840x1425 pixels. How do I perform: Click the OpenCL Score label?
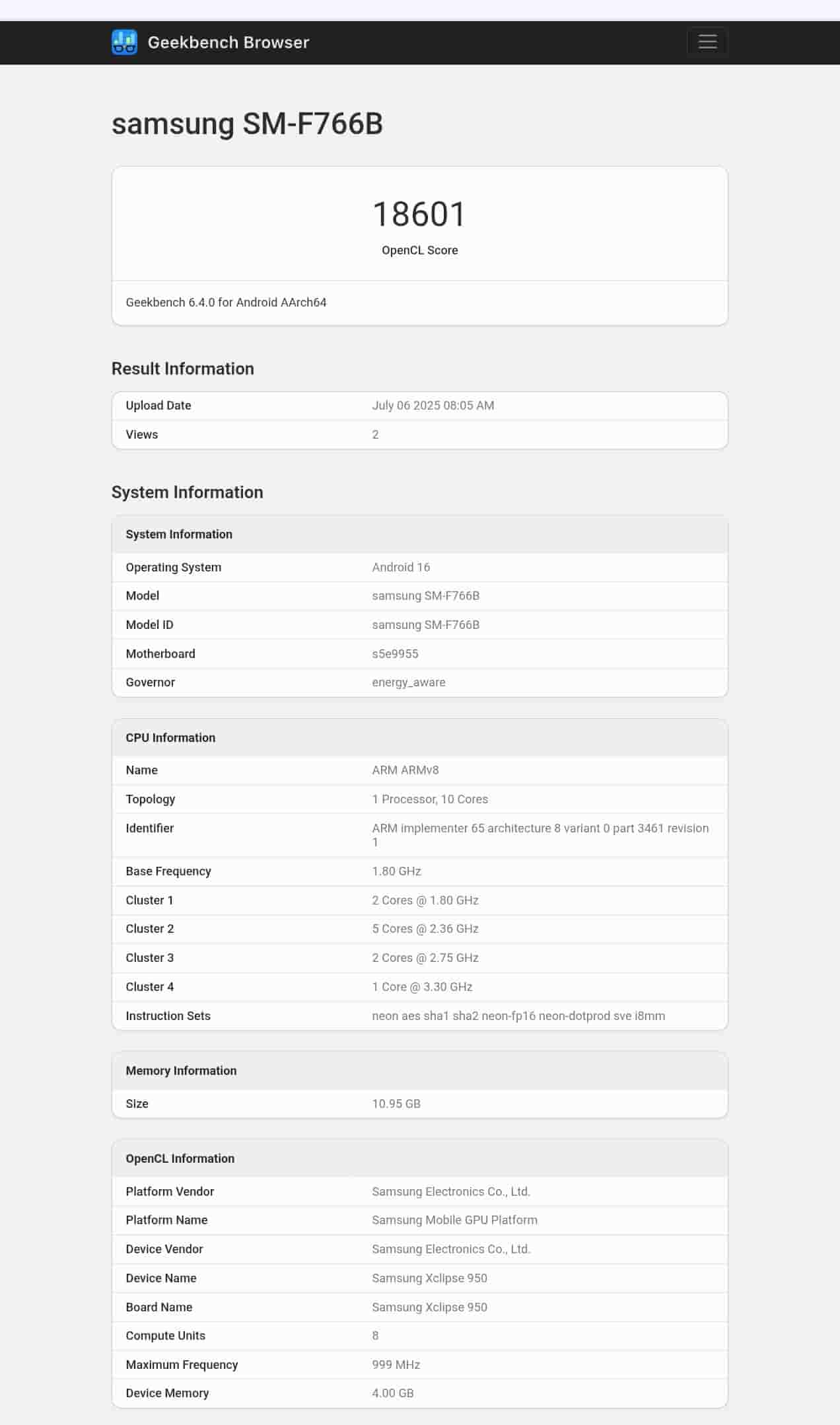[419, 250]
